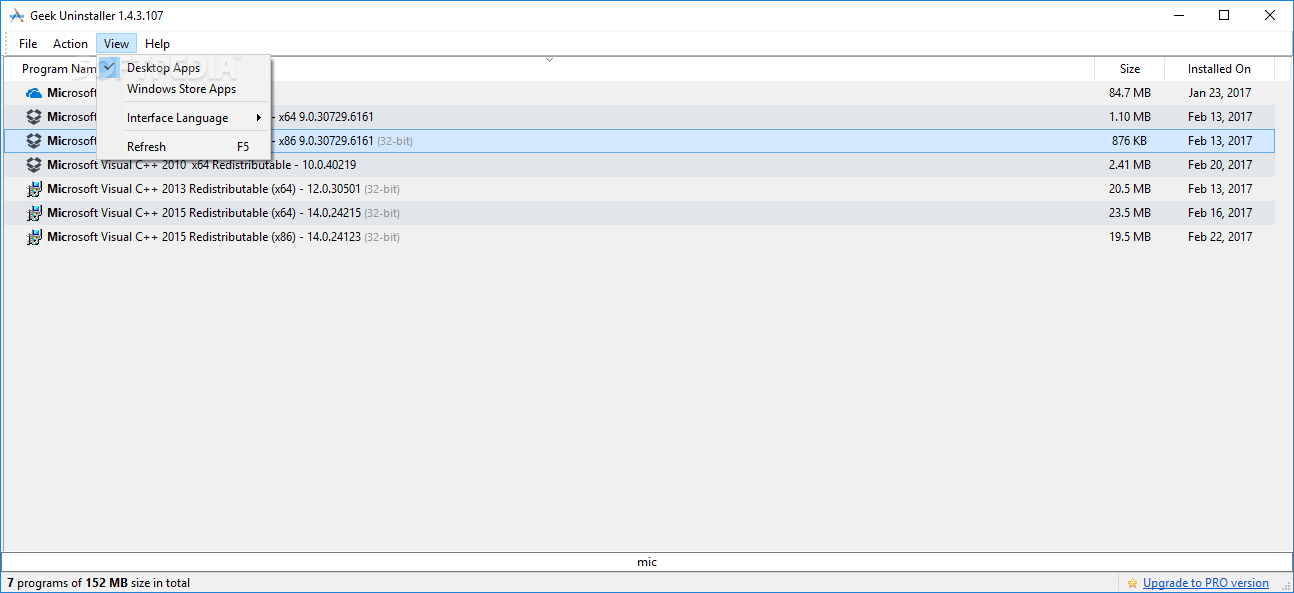Screen dimensions: 1294x593
Task: Click installer icon of Visual C++ 2015 (x64)
Action: [x=34, y=213]
